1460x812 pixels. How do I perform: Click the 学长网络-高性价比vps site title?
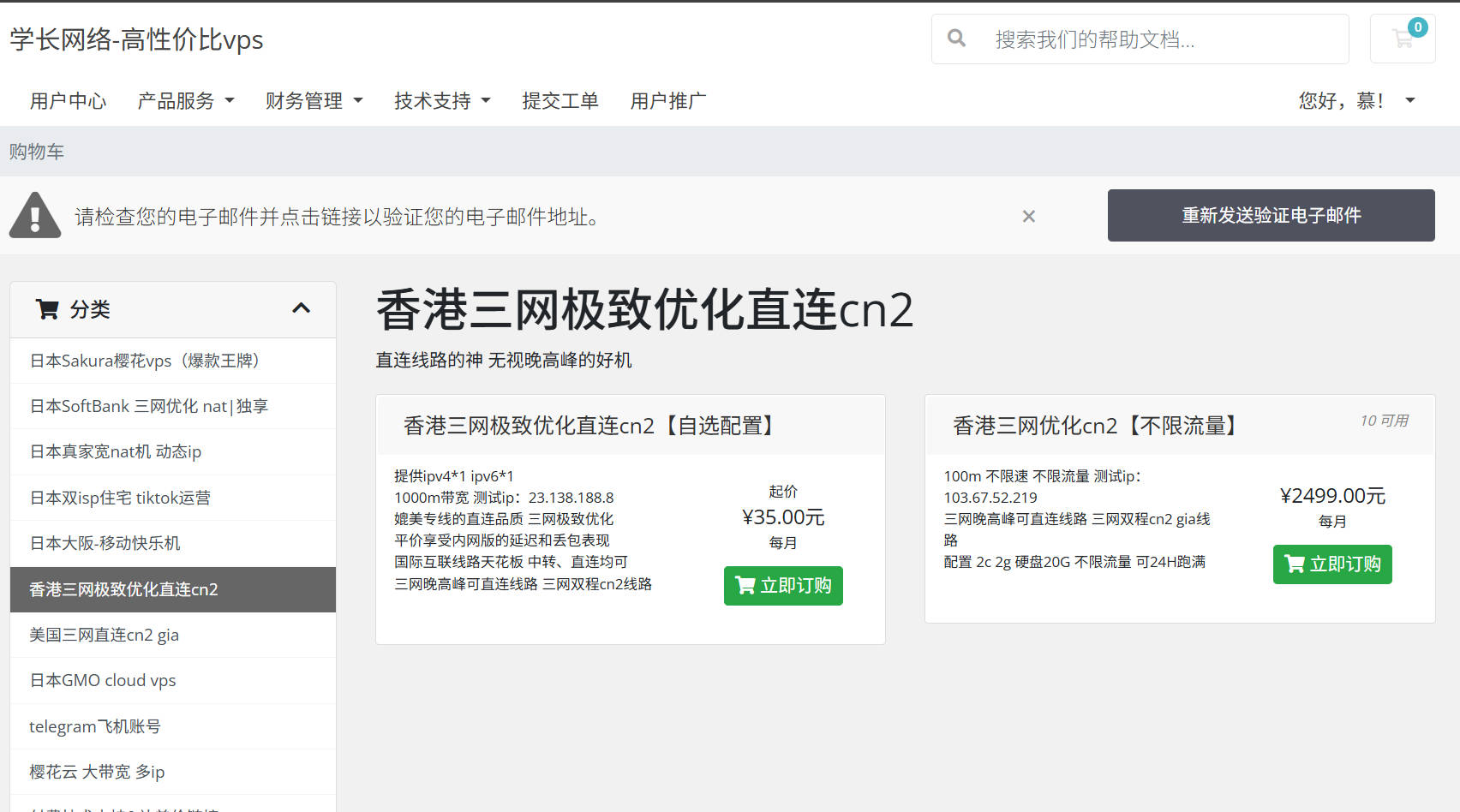pyautogui.click(x=136, y=39)
